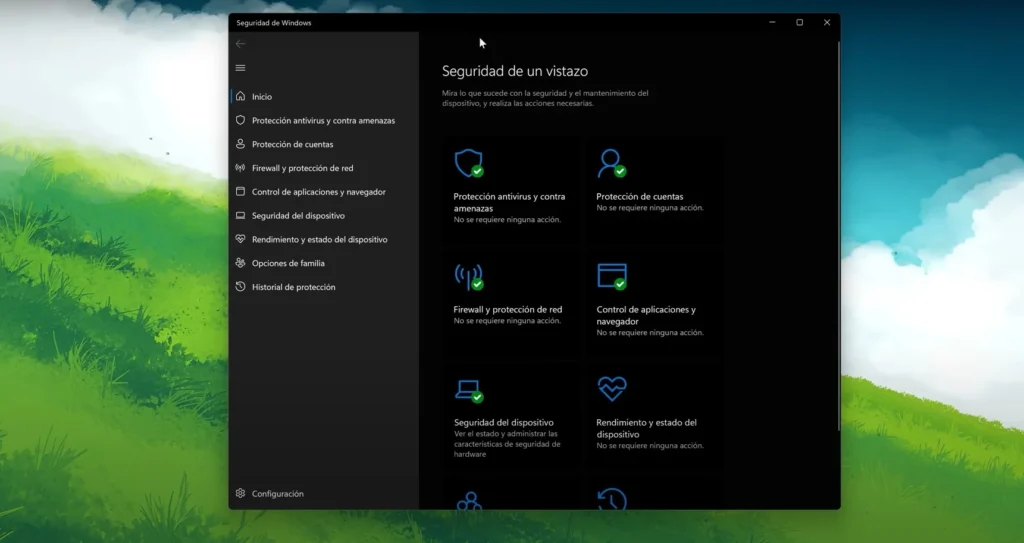The width and height of the screenshot is (1024, 543).
Task: Click the family people icon card at bottom
Action: tap(469, 501)
